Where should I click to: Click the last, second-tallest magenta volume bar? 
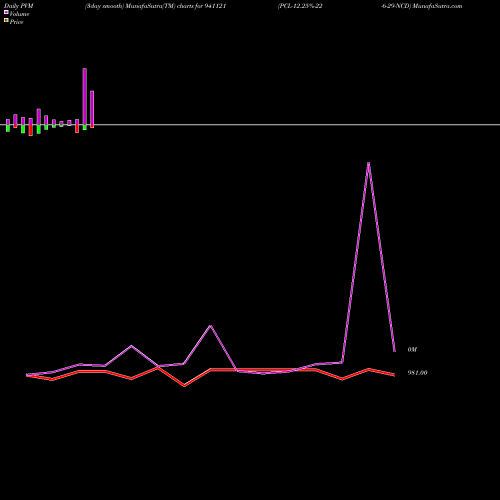coord(92,108)
